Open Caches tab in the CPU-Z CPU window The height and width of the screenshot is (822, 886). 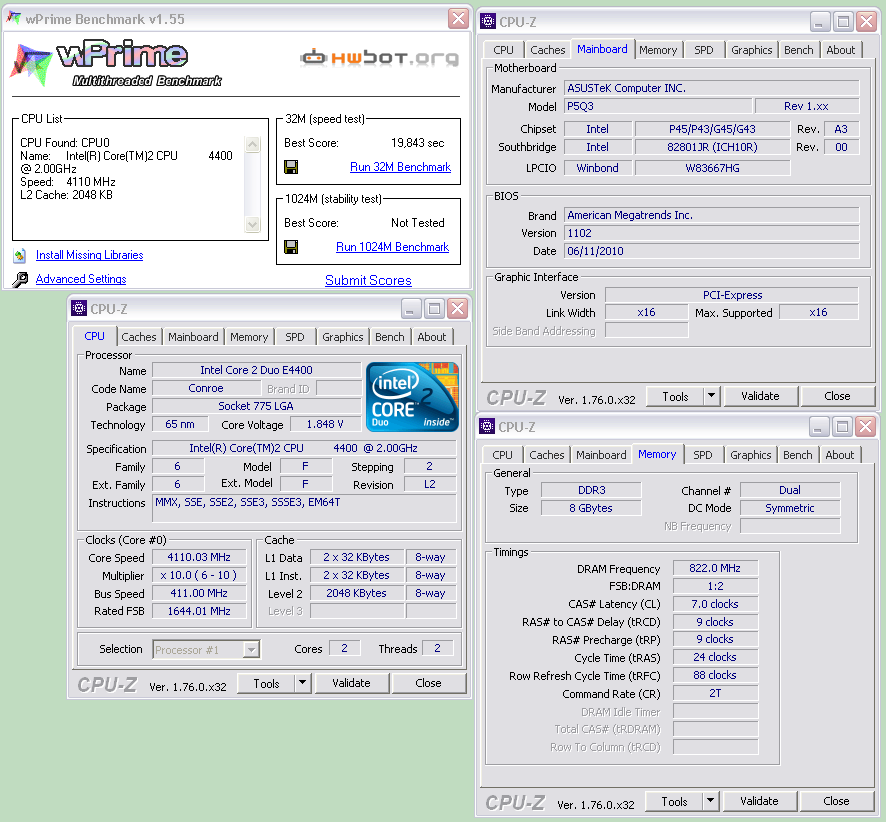click(138, 337)
